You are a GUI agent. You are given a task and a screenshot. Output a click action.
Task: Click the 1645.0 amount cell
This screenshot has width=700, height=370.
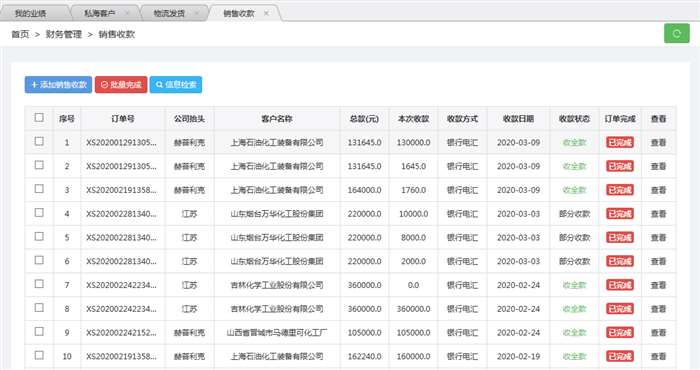413,166
